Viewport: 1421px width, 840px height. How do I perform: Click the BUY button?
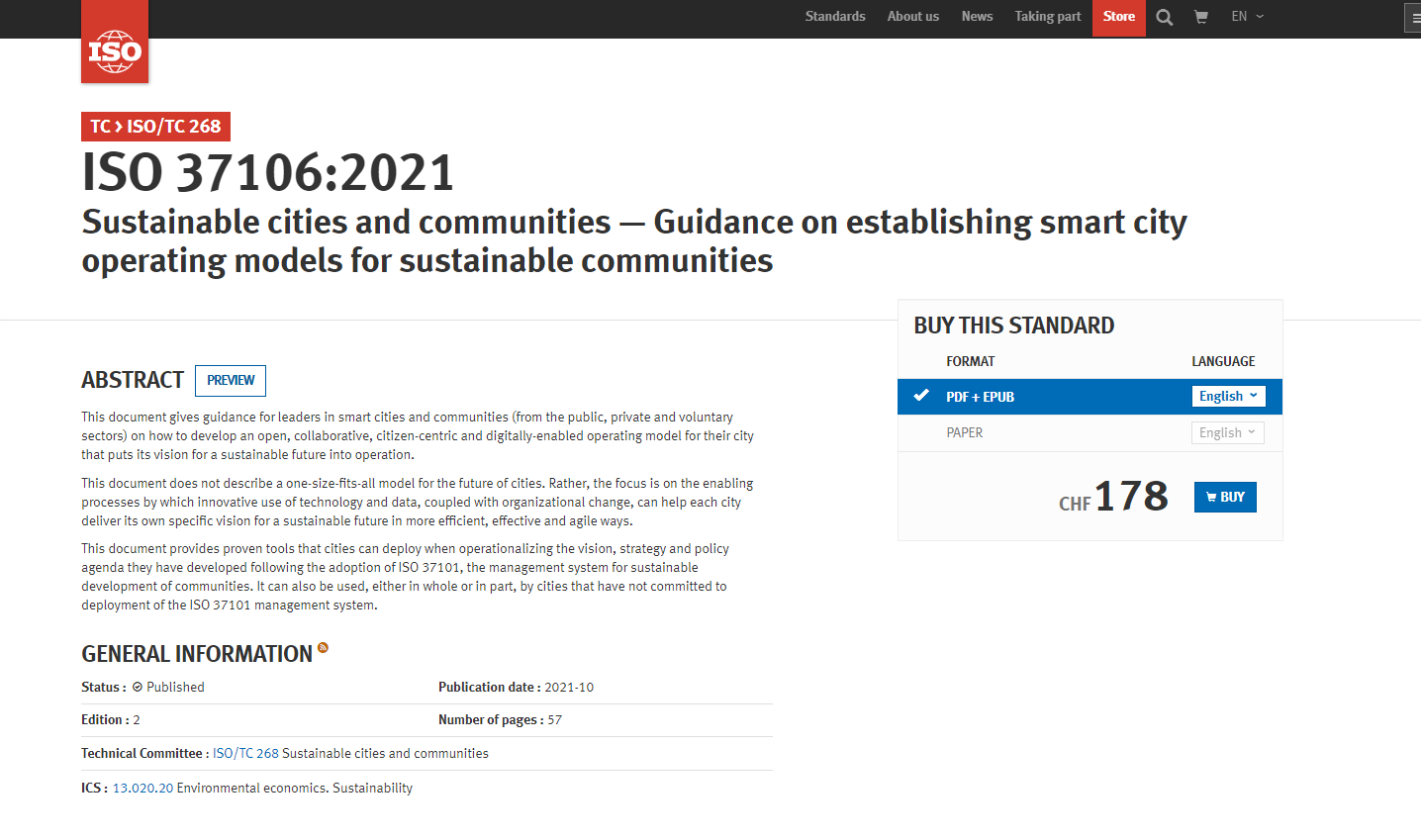1225,497
